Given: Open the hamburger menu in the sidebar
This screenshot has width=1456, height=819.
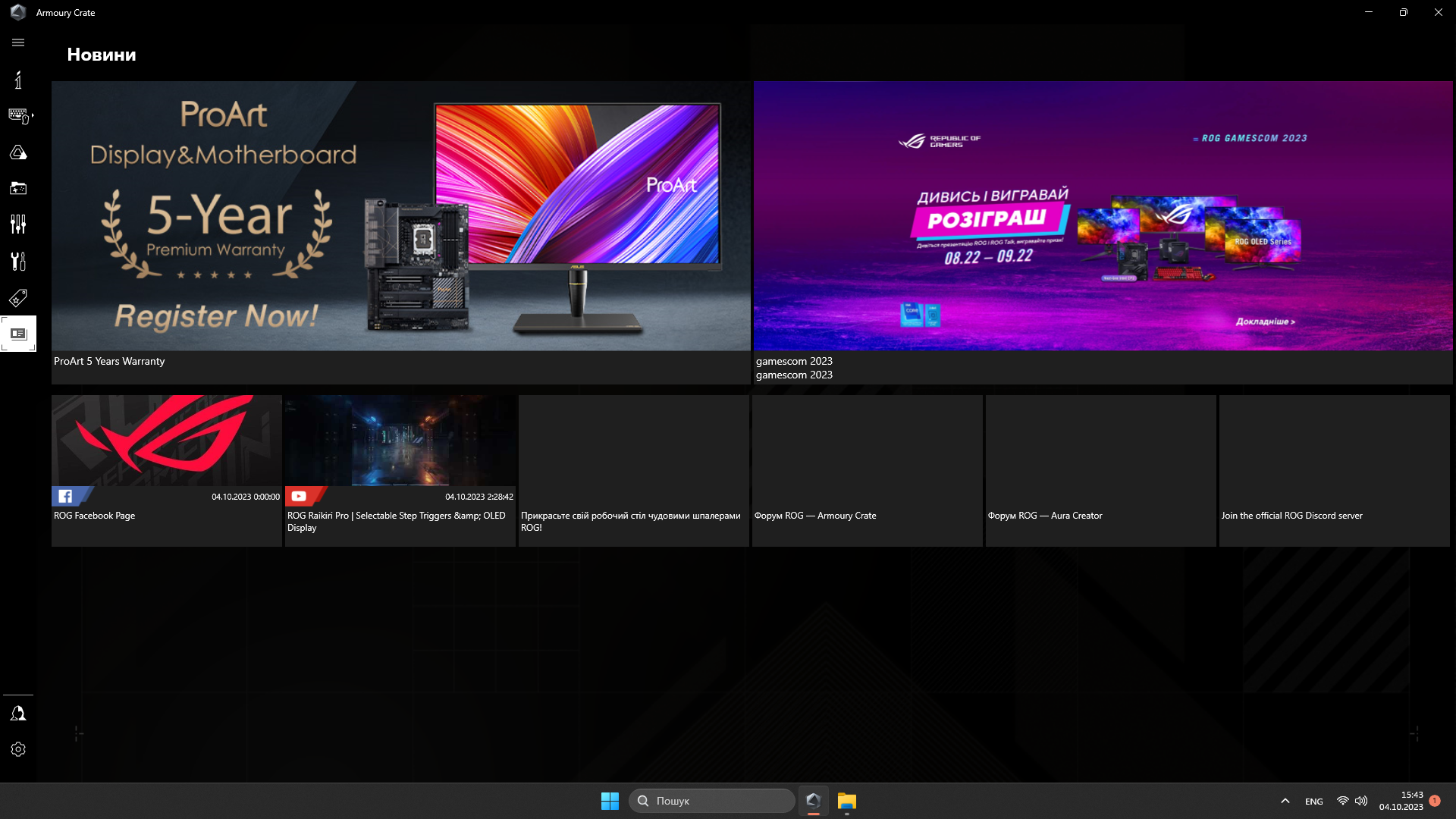Looking at the screenshot, I should point(18,42).
